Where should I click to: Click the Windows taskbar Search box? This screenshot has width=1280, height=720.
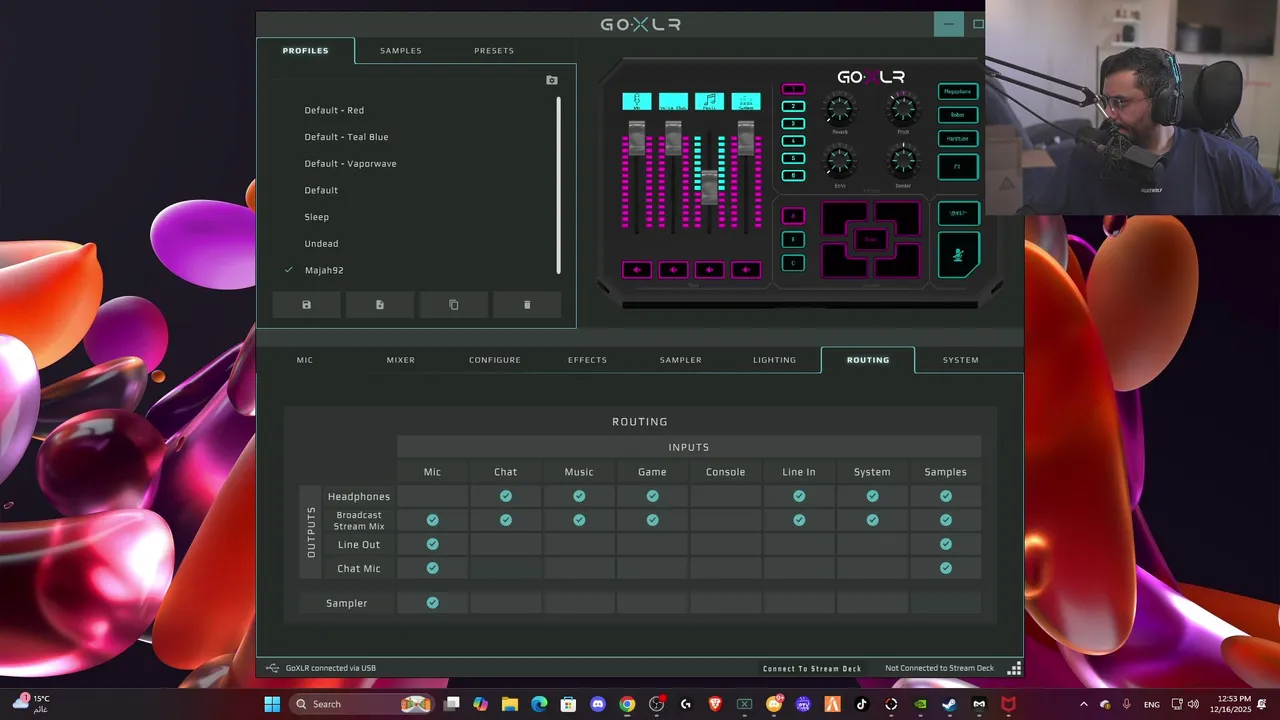pyautogui.click(x=361, y=704)
